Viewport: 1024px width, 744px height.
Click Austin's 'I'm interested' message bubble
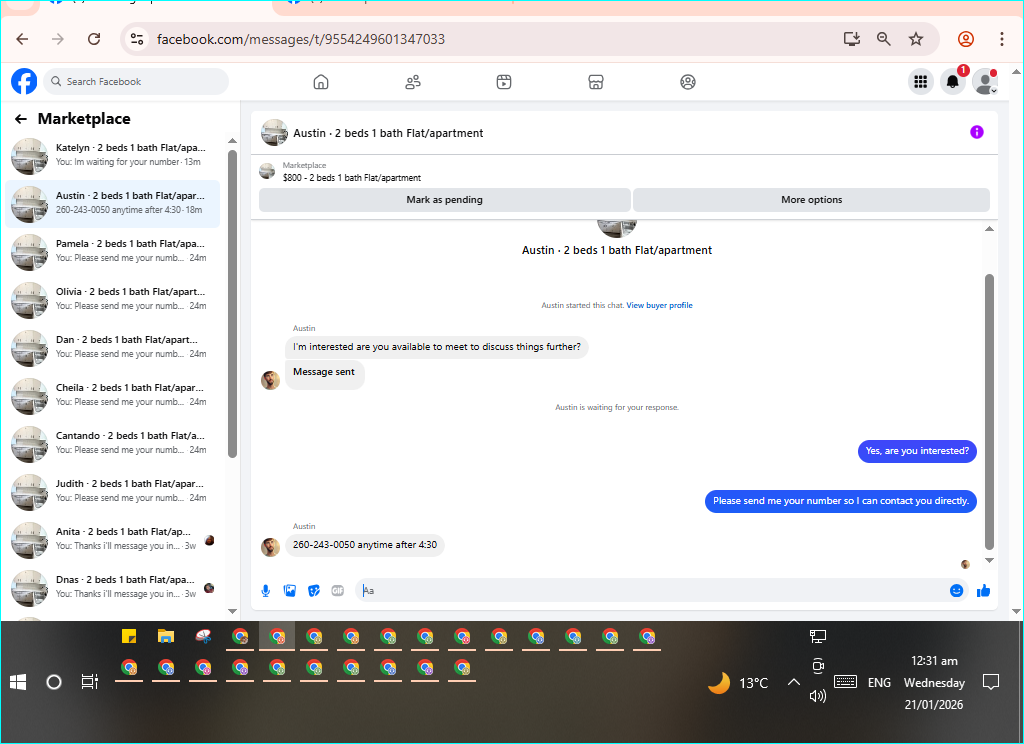point(436,347)
